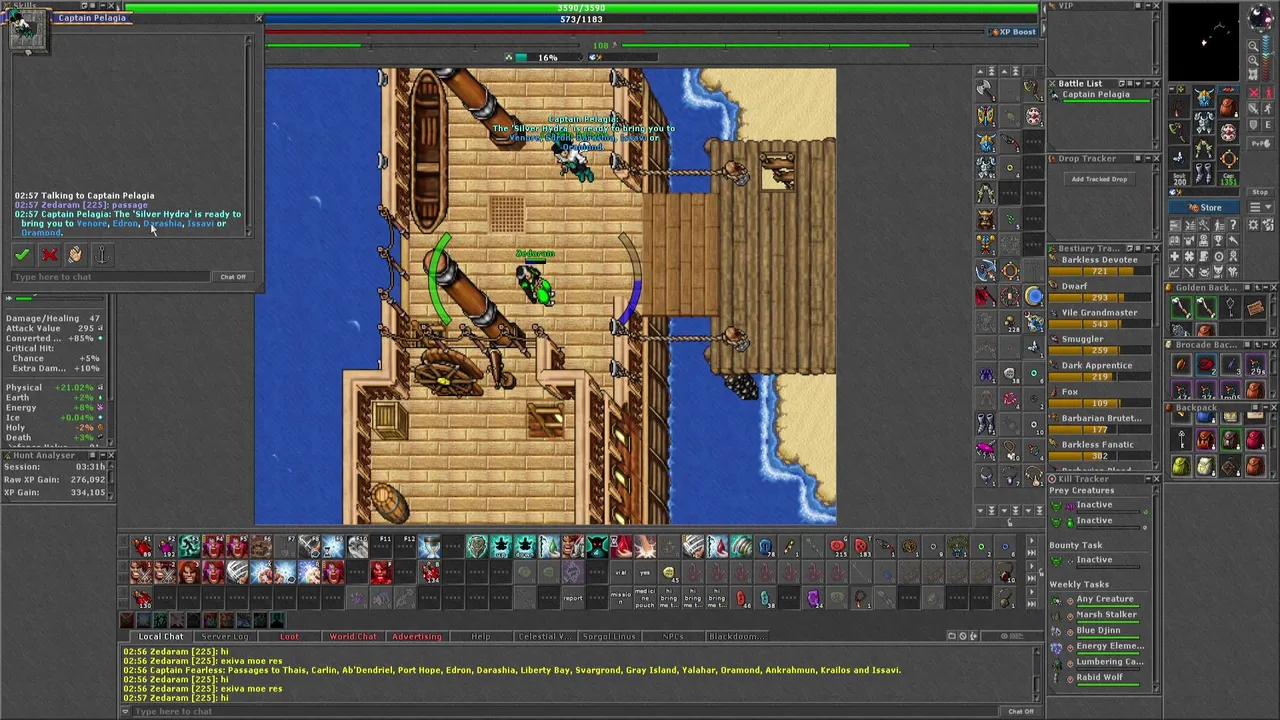Viewport: 1280px width, 720px height.
Task: Click the Store button
Action: tap(1204, 208)
